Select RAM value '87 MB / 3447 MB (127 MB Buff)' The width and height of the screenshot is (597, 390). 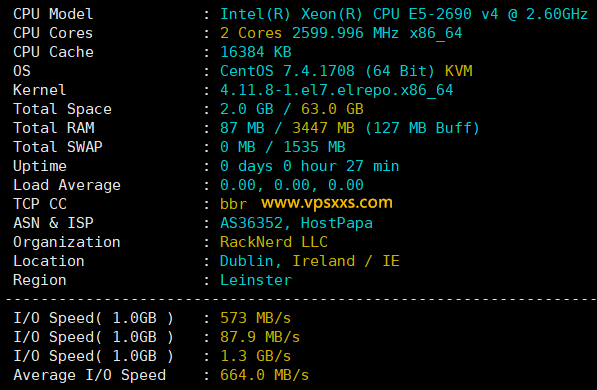[350, 128]
